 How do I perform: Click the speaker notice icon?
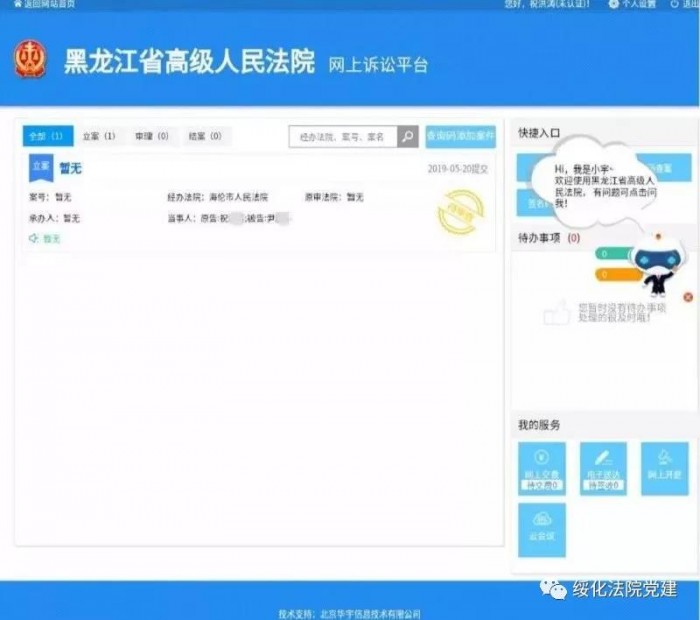pos(33,238)
